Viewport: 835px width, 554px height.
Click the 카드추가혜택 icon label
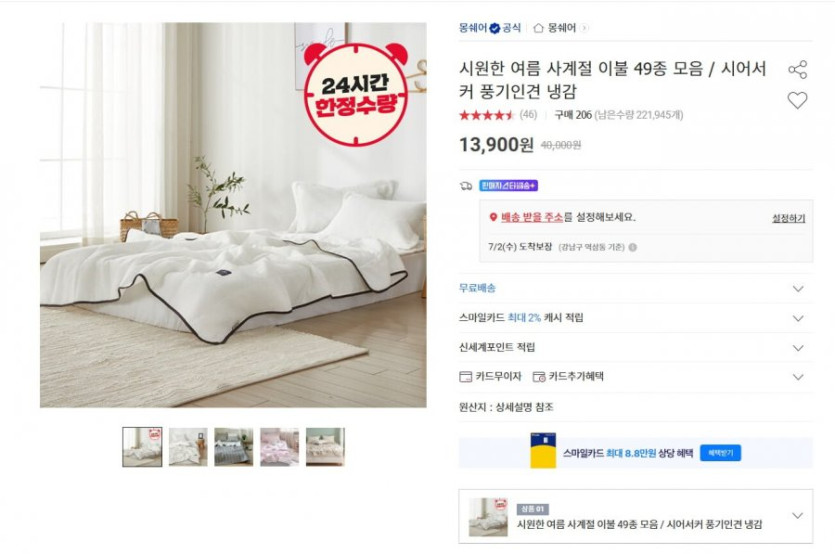(x=568, y=377)
